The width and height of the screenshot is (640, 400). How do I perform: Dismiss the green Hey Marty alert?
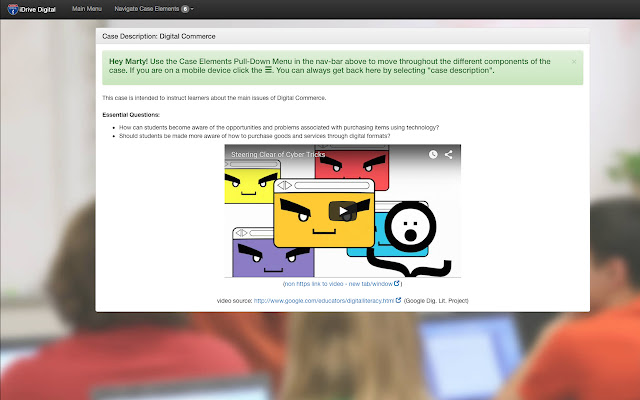[x=574, y=62]
